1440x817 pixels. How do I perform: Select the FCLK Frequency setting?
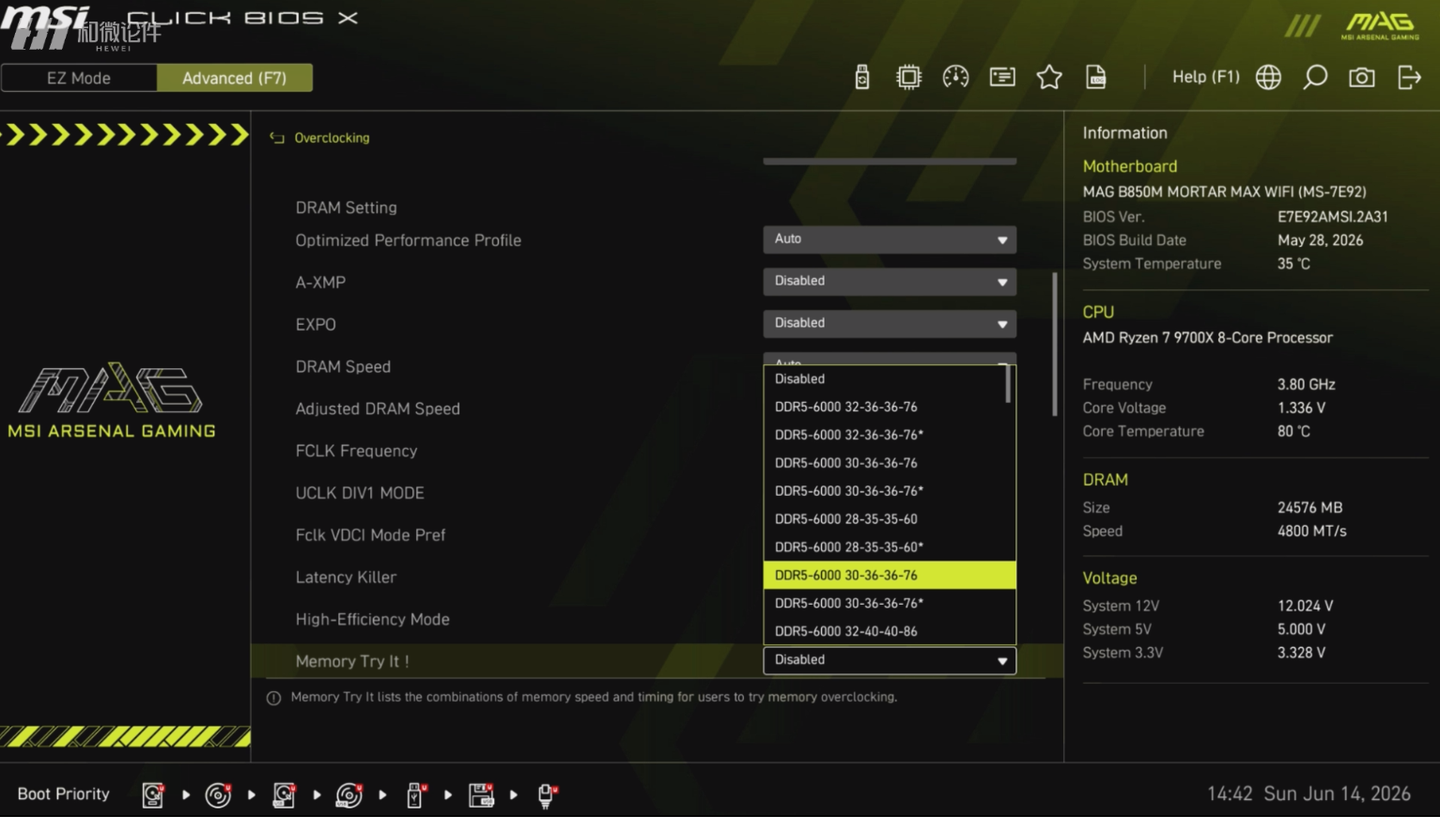[356, 451]
